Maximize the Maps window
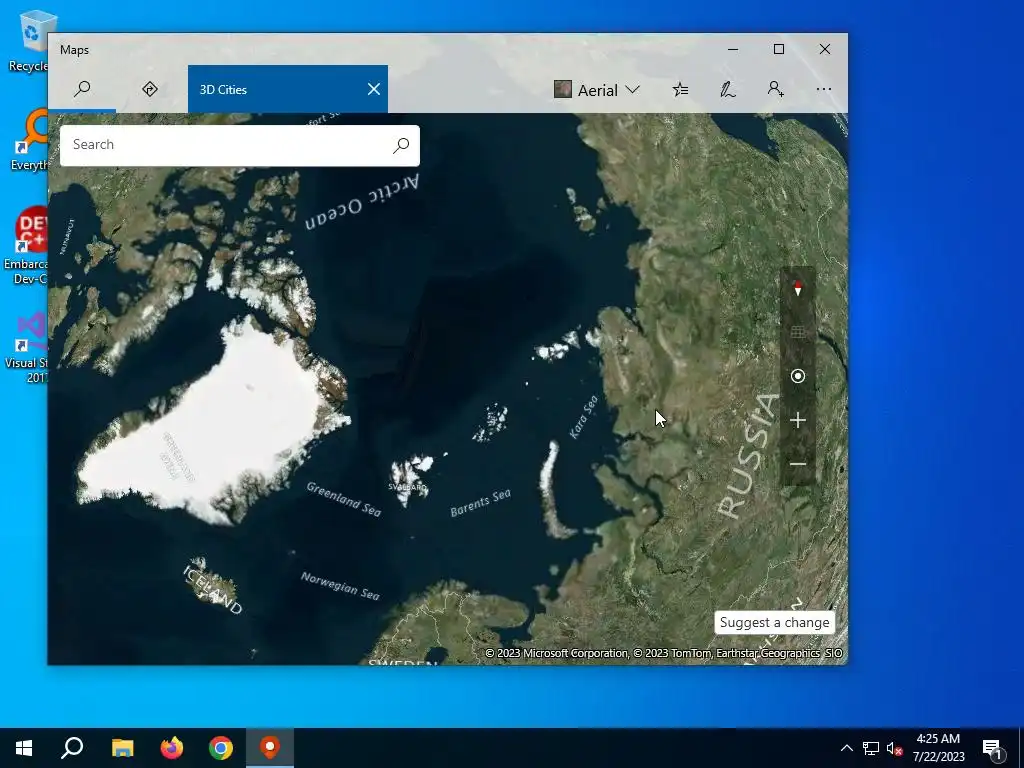The width and height of the screenshot is (1024, 768). point(778,50)
